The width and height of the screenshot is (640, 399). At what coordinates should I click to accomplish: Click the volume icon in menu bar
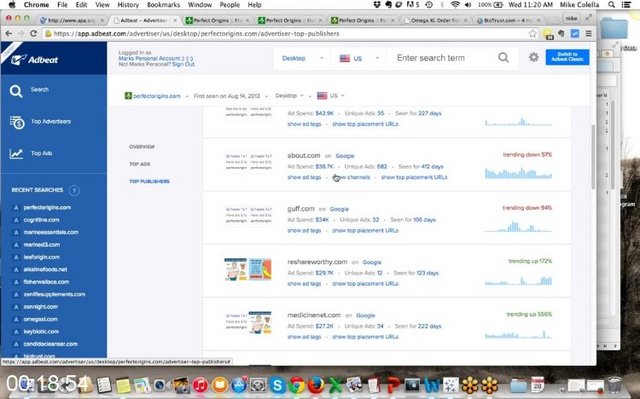click(468, 4)
